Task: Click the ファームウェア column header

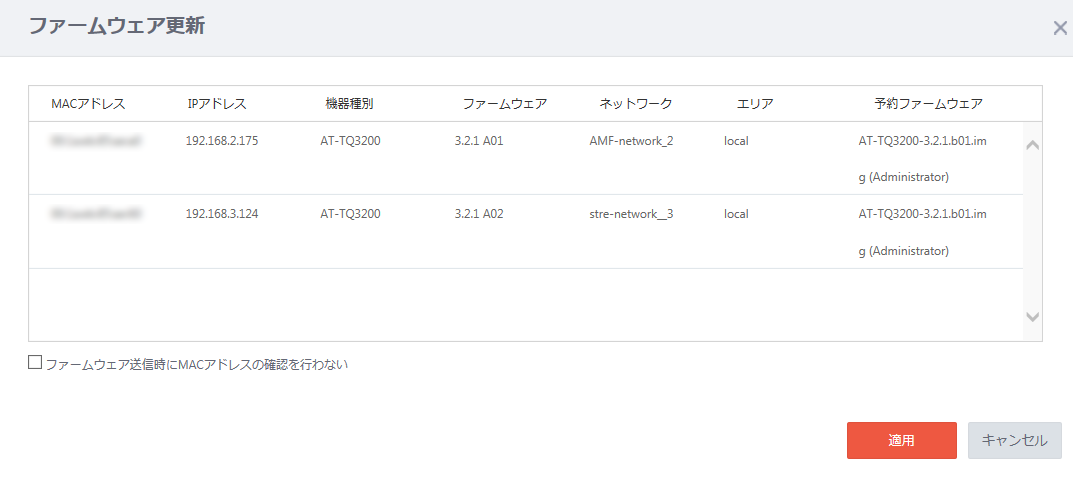Action: pos(504,104)
